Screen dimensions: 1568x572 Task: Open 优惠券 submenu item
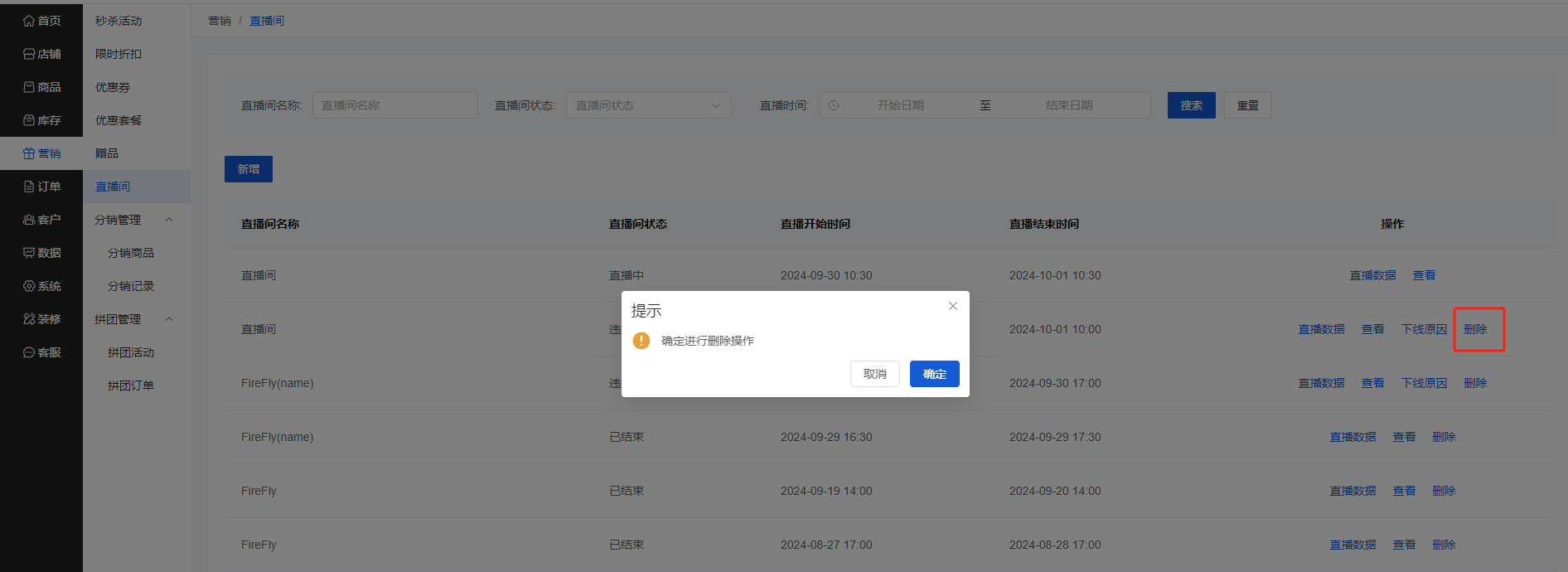click(x=113, y=87)
